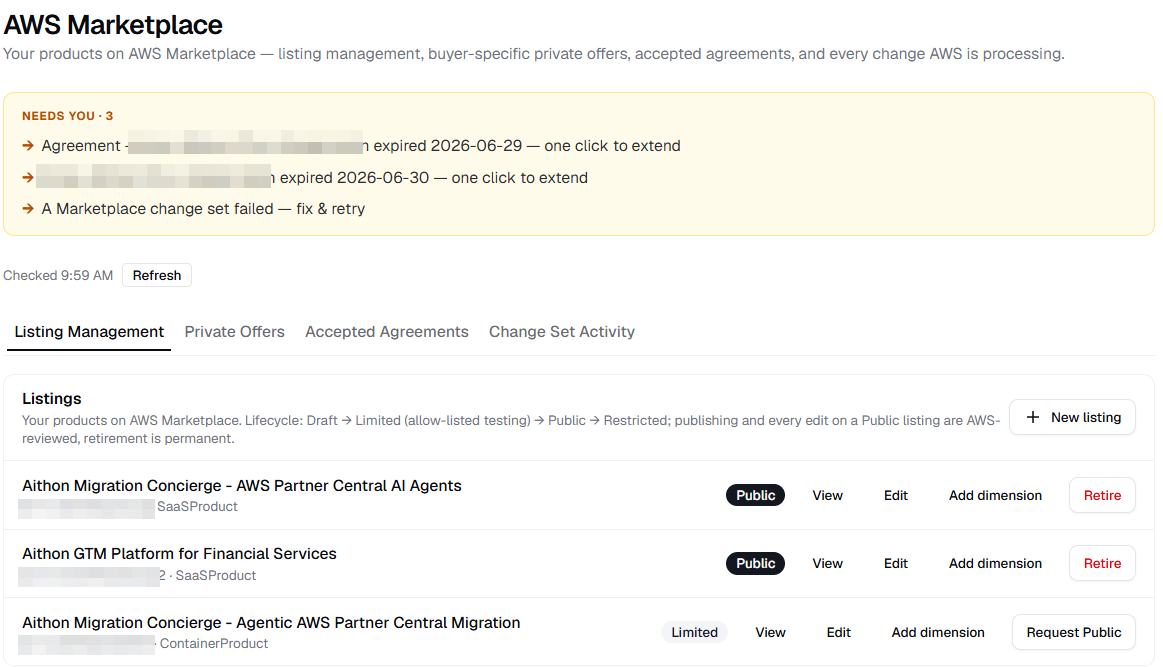Edit the Agentic AWS Partner Central Migration listing
1163x667 pixels.
[x=838, y=633]
